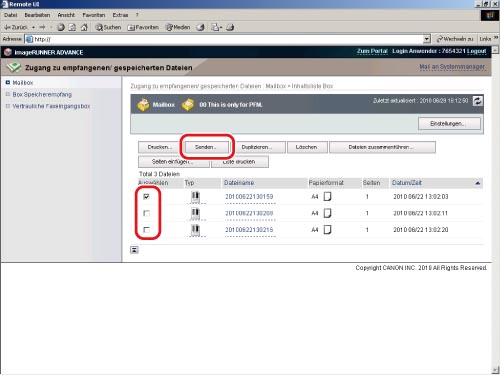Click the Suchen search toolbar icon
Viewport: 500px width, 375px height.
click(x=108, y=27)
